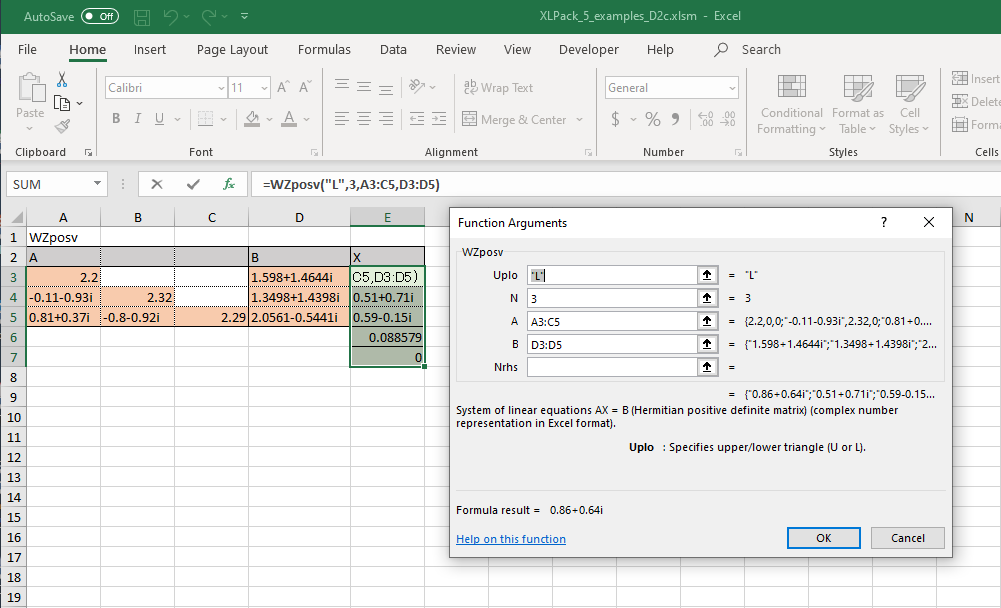
Task: Toggle align left
Action: (342, 119)
